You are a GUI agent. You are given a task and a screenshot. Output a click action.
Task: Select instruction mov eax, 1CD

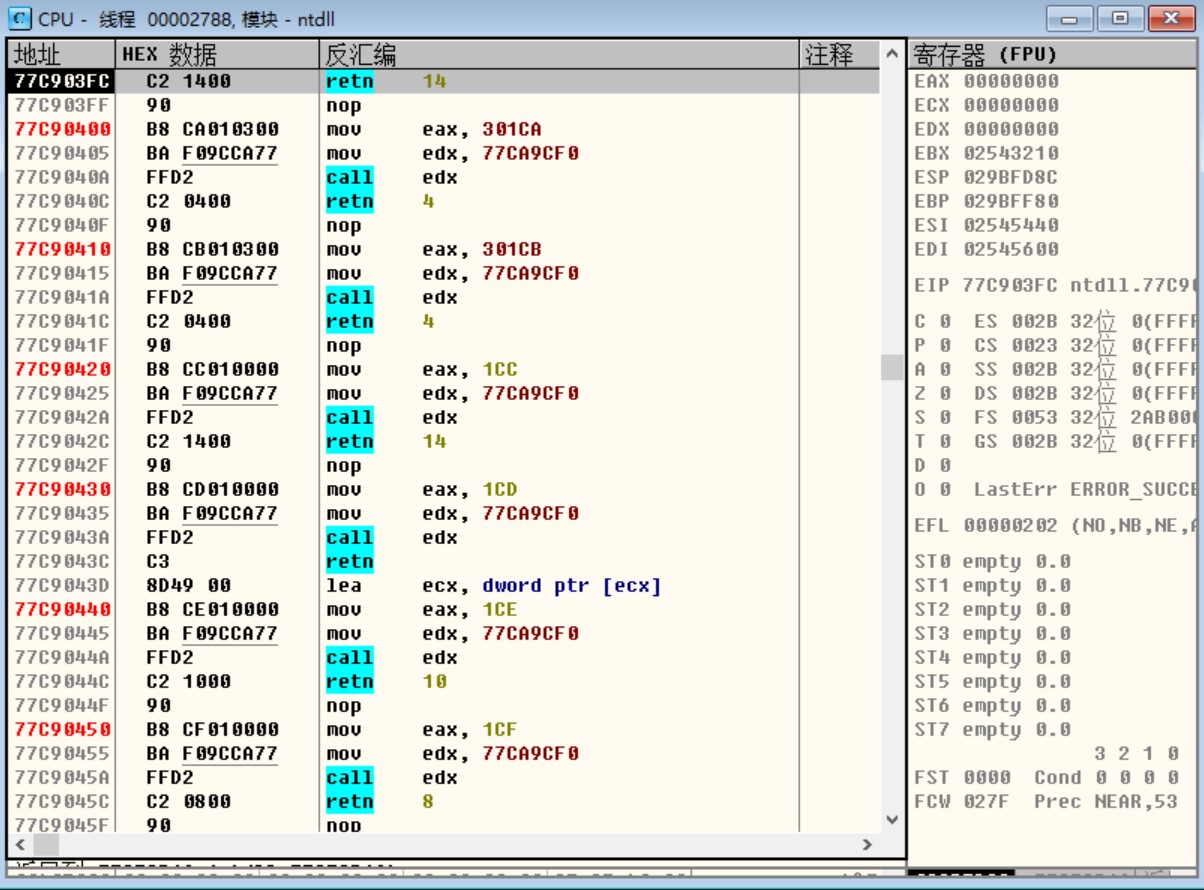(x=422, y=489)
